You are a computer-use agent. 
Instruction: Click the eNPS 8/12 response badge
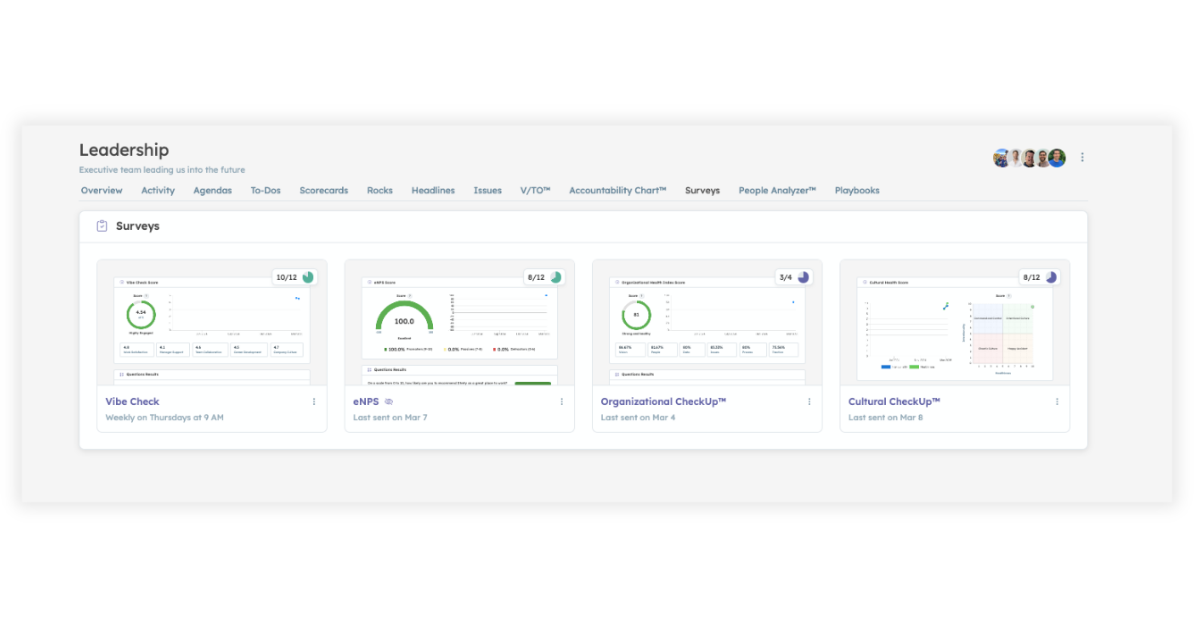click(543, 277)
